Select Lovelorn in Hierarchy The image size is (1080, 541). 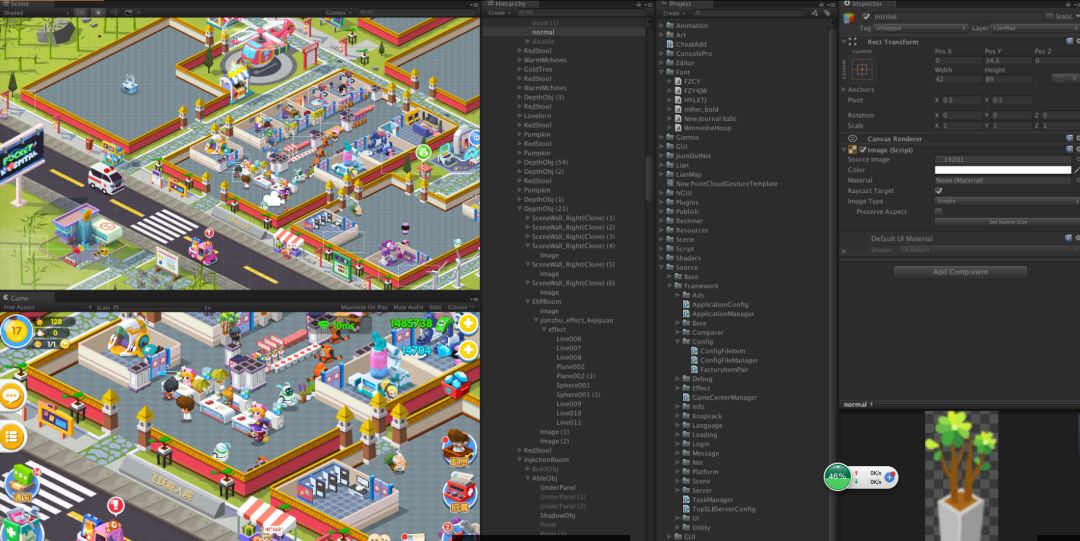(537, 116)
